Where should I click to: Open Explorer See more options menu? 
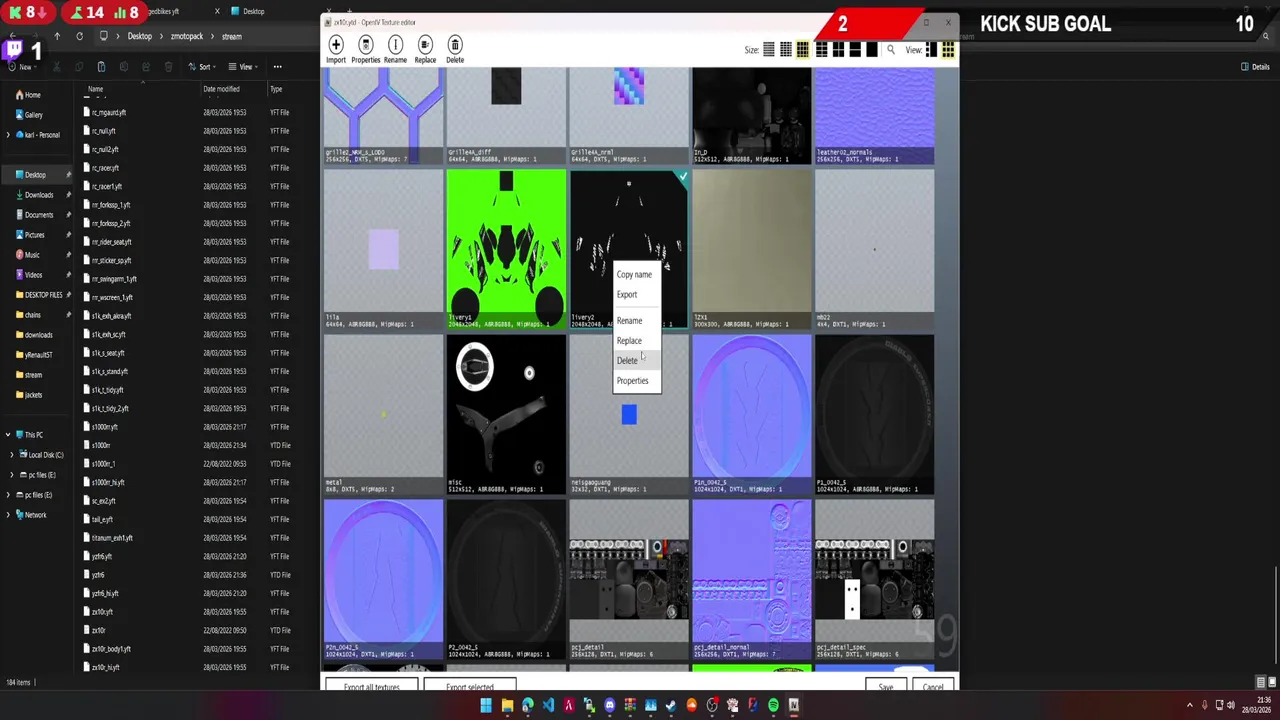point(277,67)
